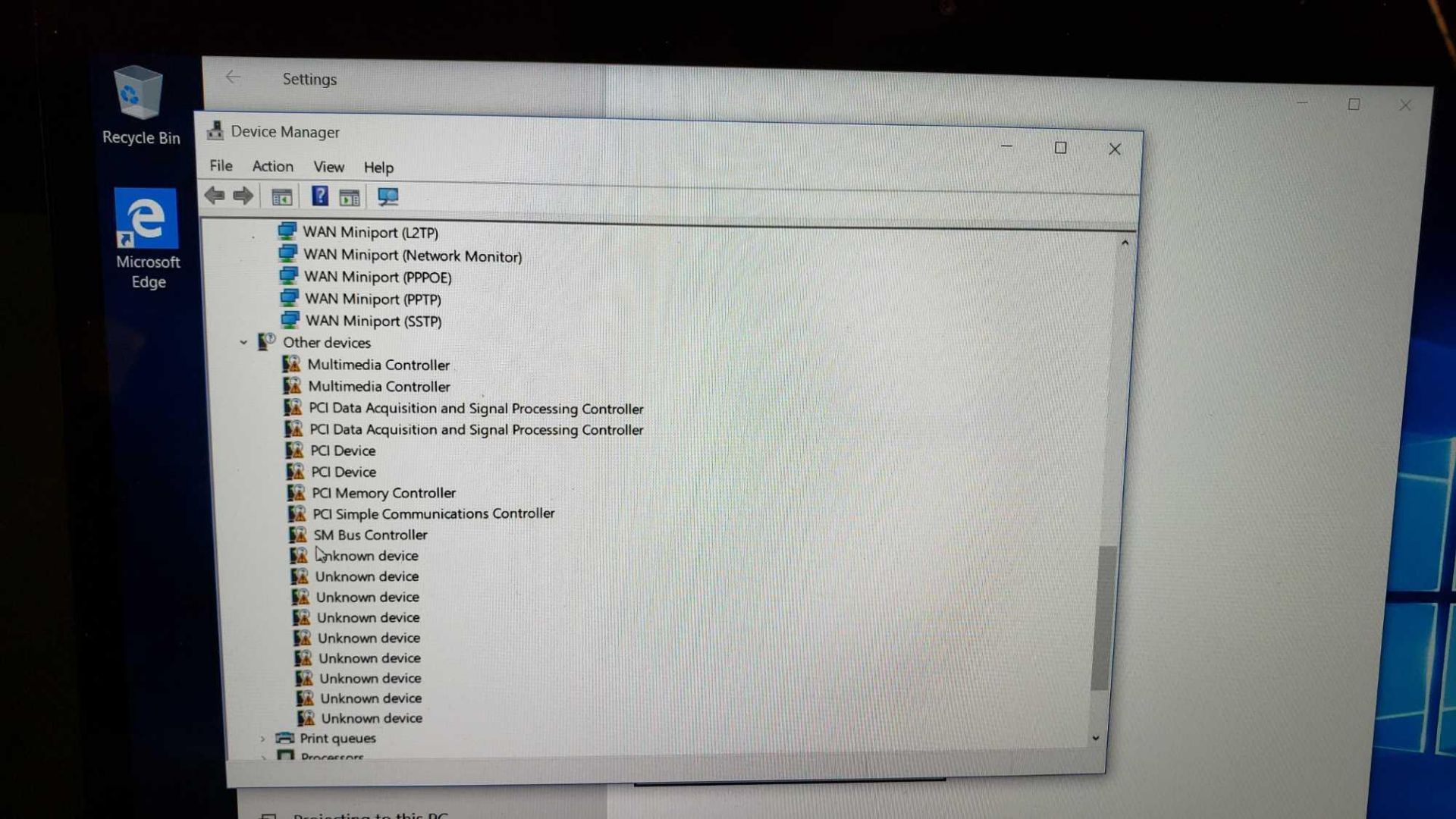
Task: Select Unknown device first entry
Action: point(365,555)
